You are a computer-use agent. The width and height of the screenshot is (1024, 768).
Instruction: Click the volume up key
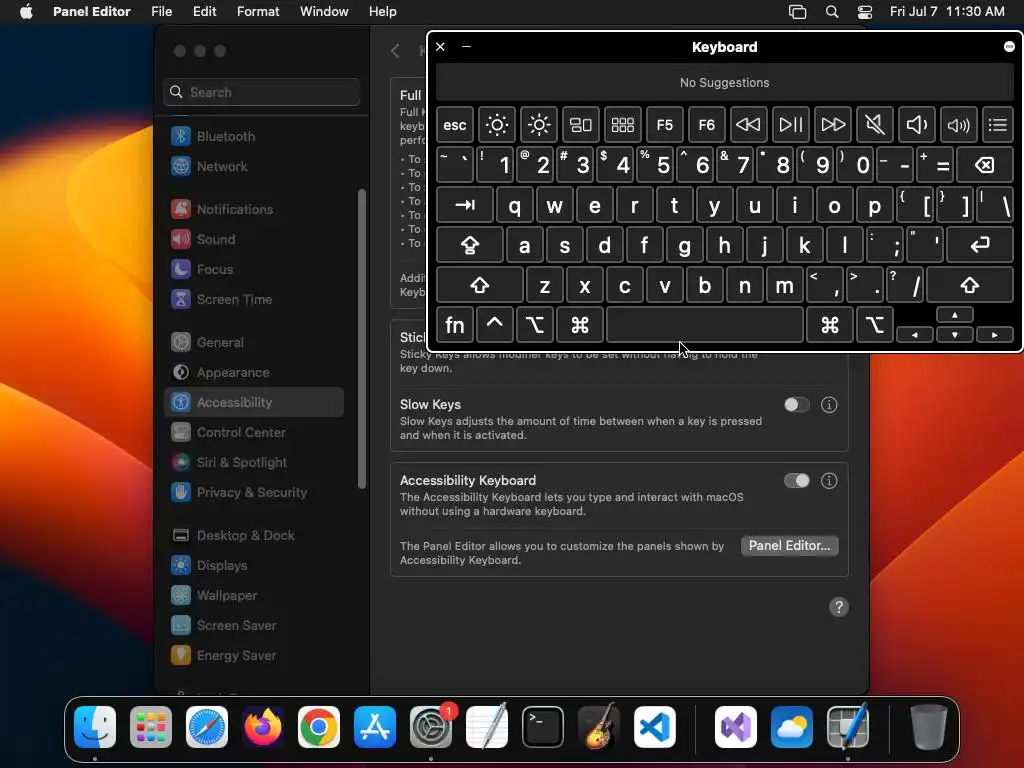[x=958, y=125]
